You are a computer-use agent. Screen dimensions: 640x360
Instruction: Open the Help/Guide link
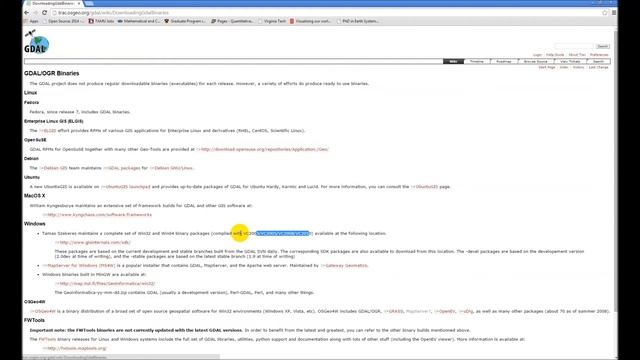[x=555, y=55]
